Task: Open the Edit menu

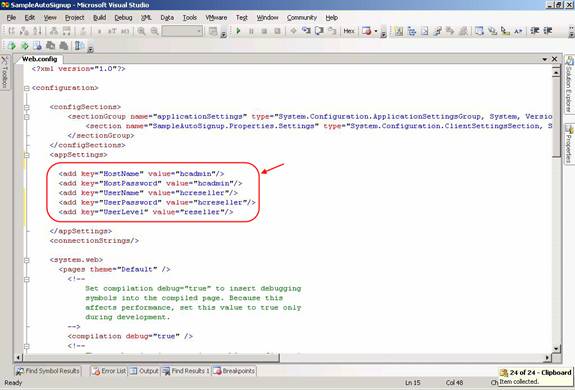Action: click(x=30, y=17)
